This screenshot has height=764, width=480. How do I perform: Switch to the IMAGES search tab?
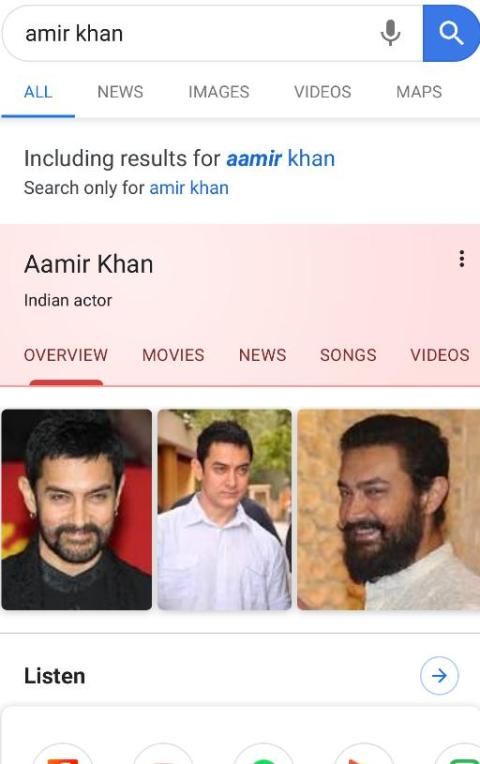point(219,92)
